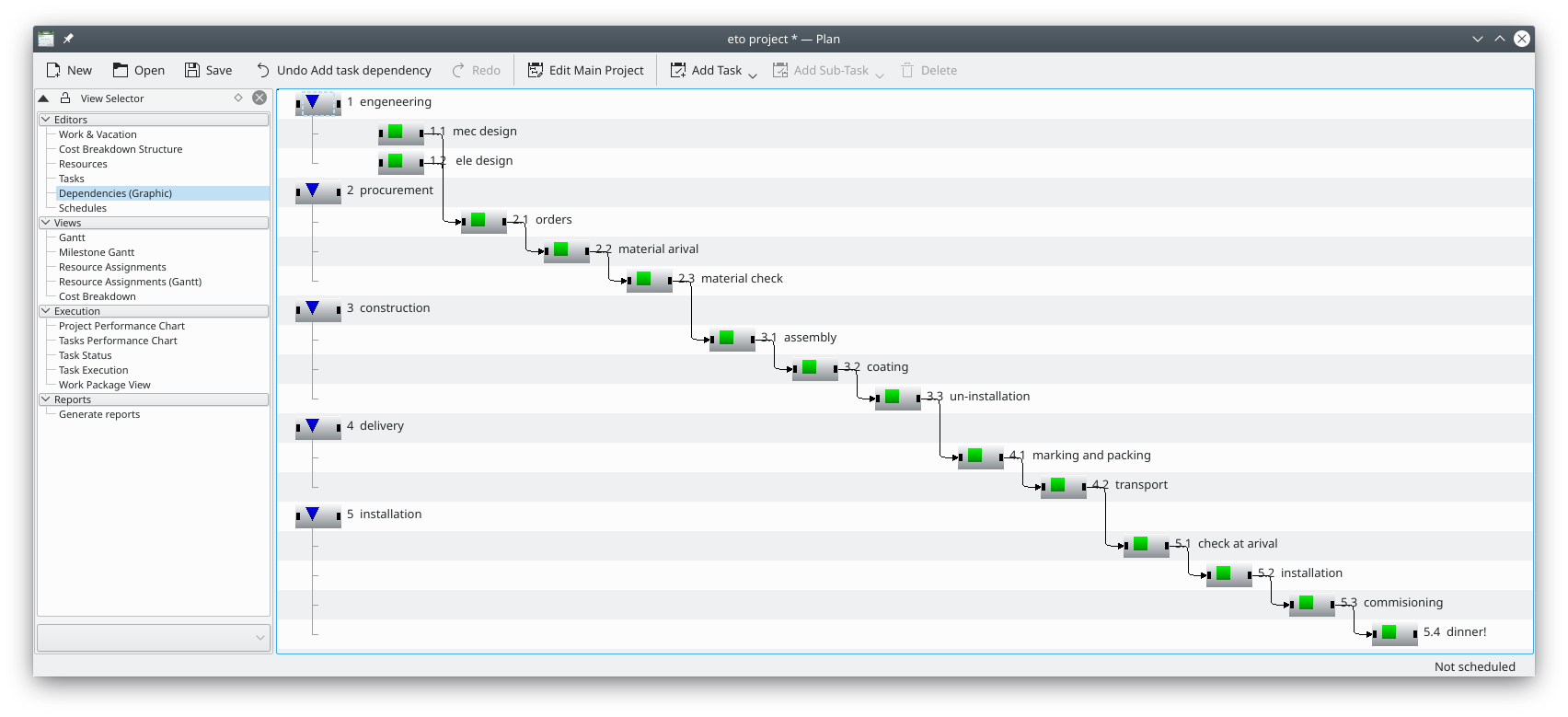Viewport: 1568px width, 717px height.
Task: Click the Add Task icon
Action: point(678,70)
